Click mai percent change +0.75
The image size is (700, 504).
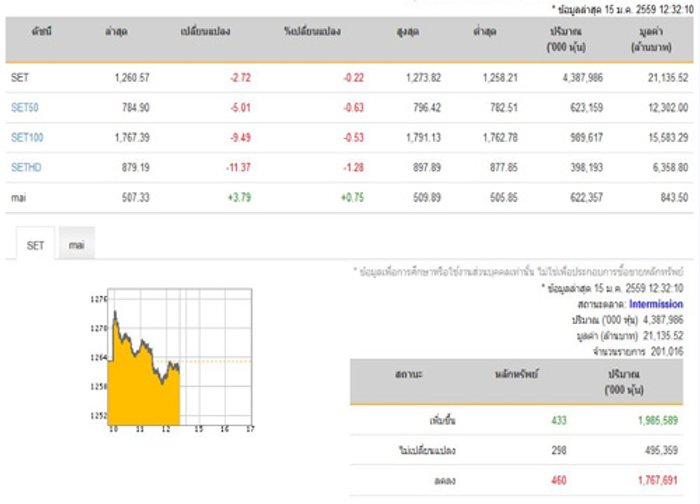pyautogui.click(x=353, y=197)
